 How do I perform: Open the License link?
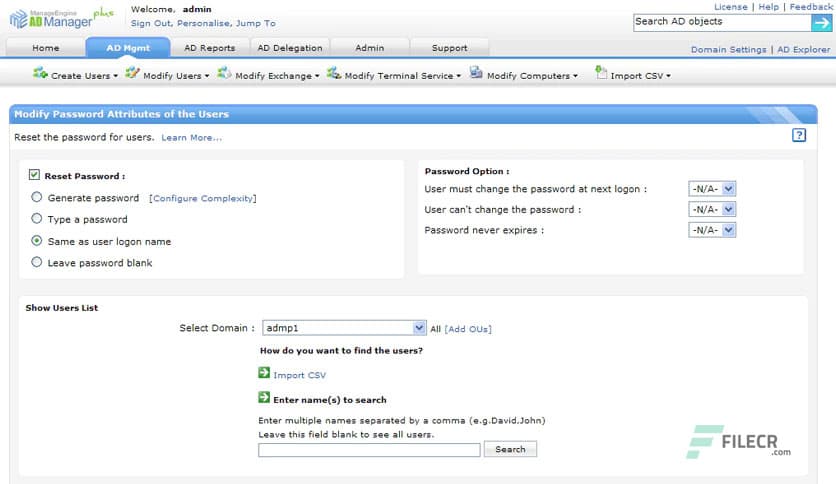730,7
